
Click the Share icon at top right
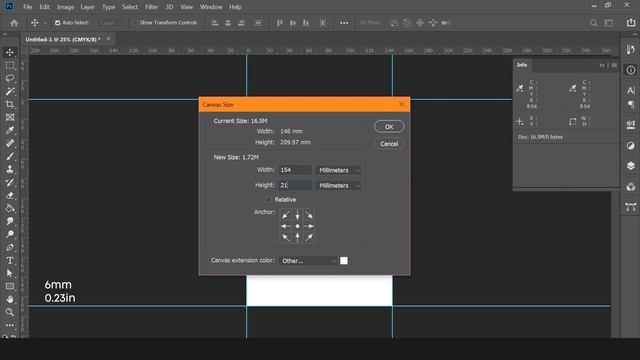[631, 23]
